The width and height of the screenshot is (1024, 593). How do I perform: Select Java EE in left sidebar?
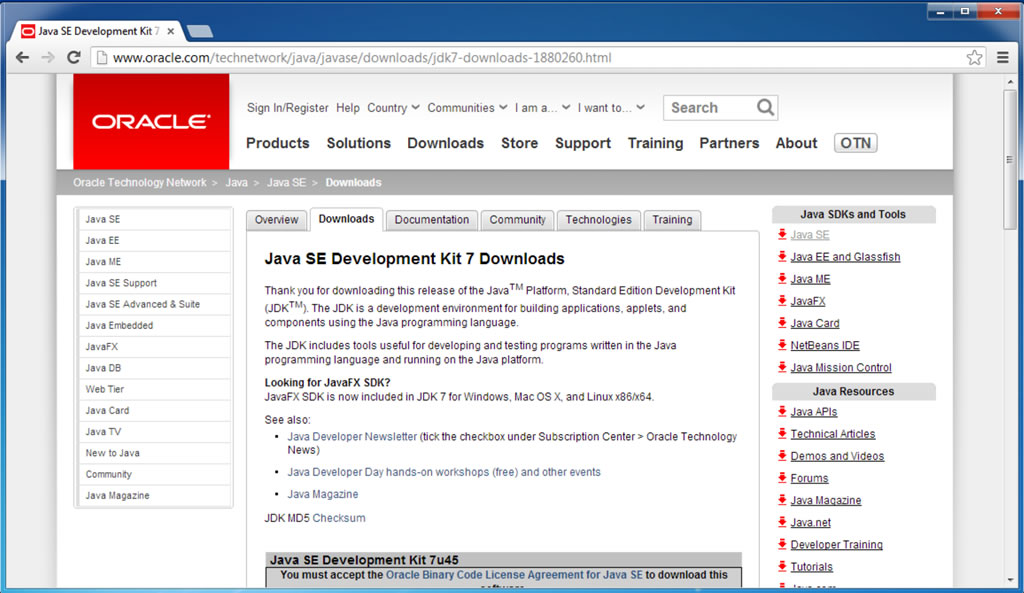155,240
